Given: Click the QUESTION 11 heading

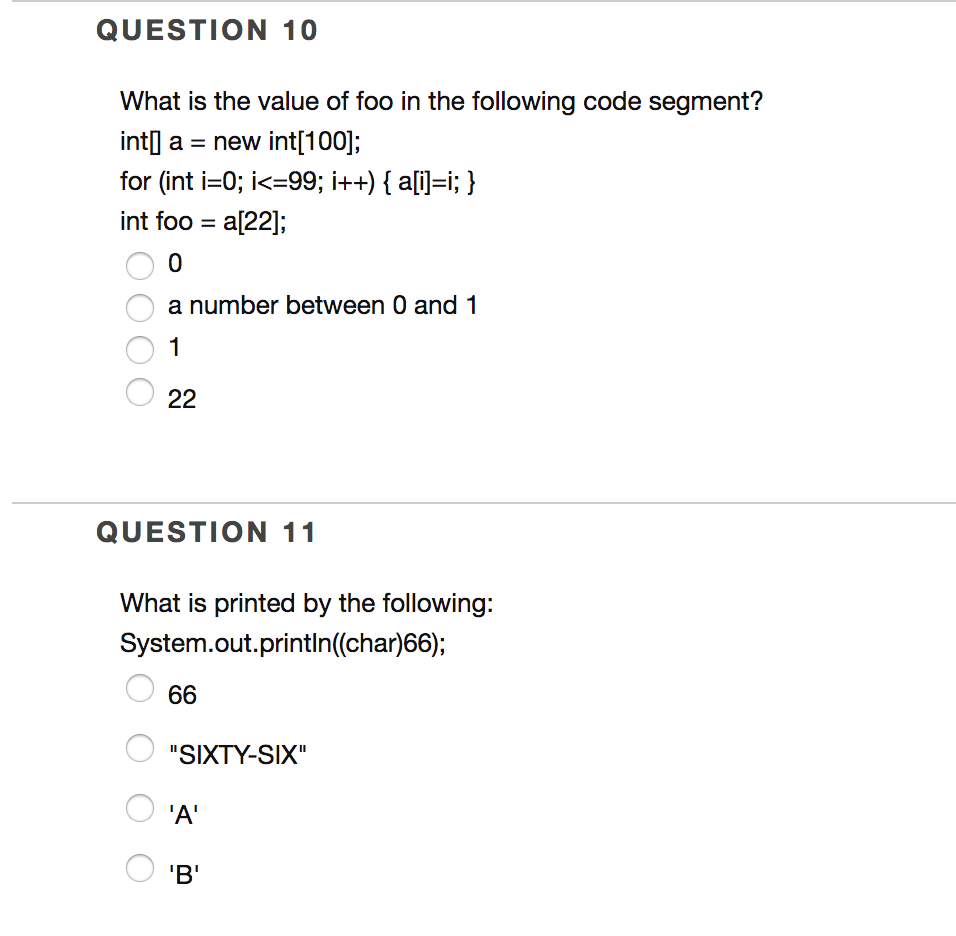Looking at the screenshot, I should point(206,532).
